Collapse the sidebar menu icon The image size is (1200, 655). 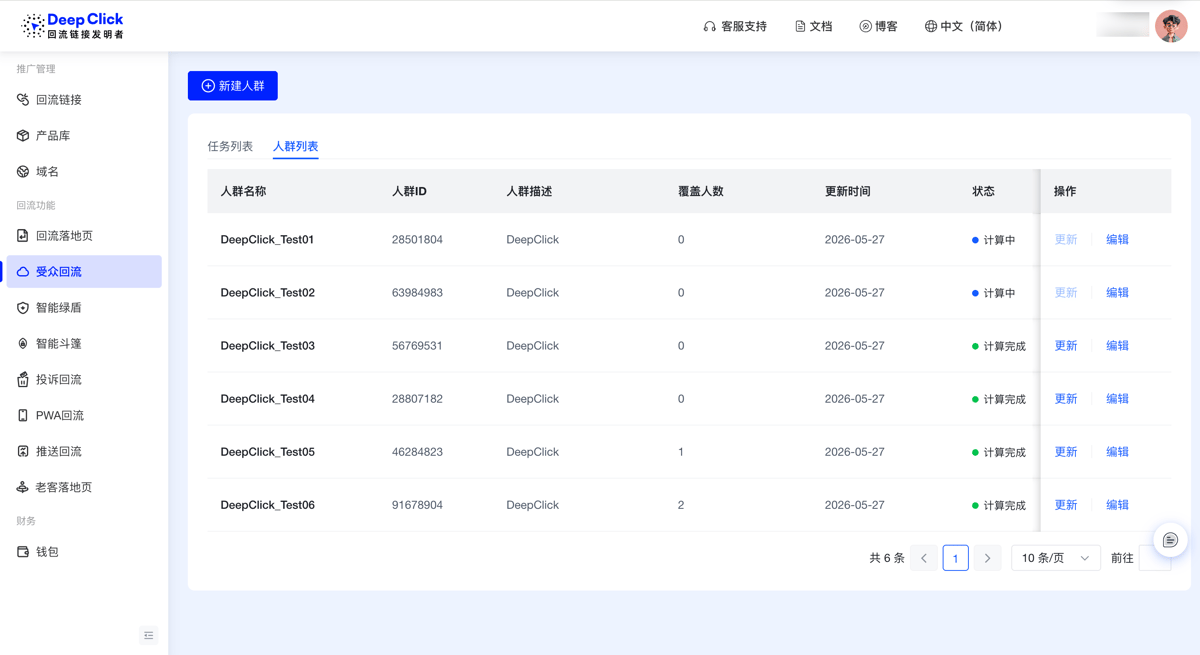pyautogui.click(x=149, y=636)
